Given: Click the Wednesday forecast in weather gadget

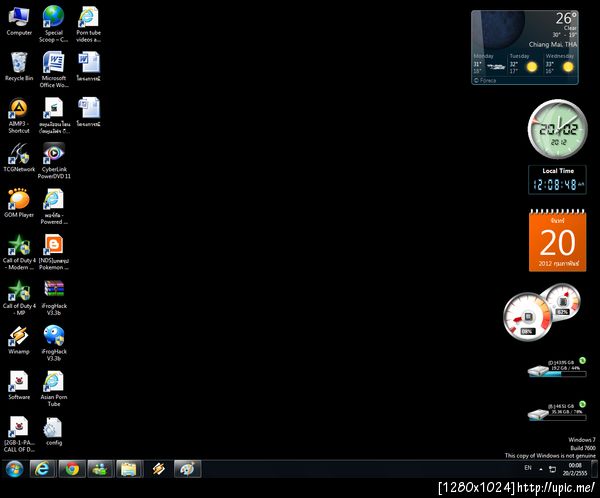Looking at the screenshot, I should 560,64.
